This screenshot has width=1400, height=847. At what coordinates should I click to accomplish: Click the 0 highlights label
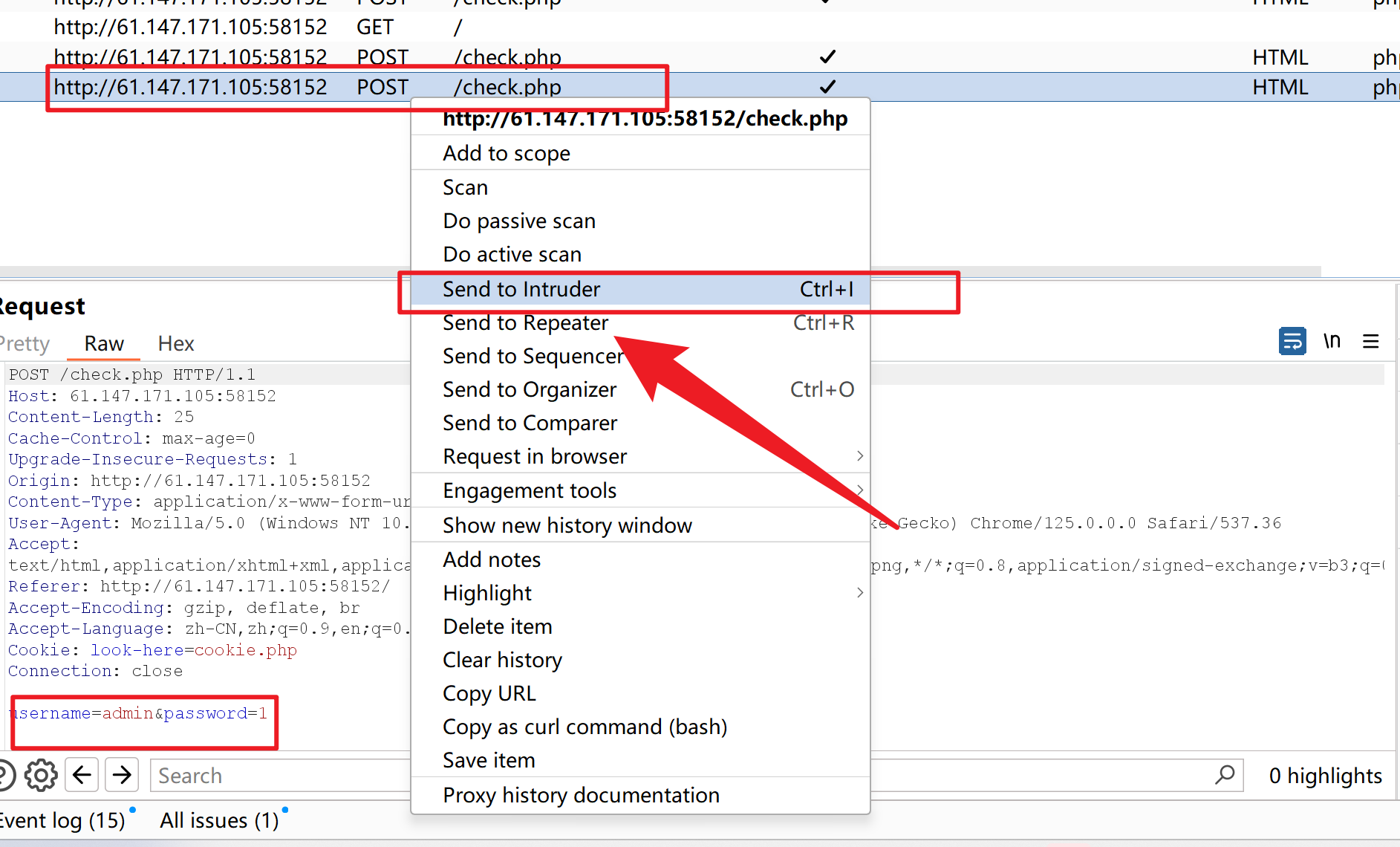(1326, 776)
